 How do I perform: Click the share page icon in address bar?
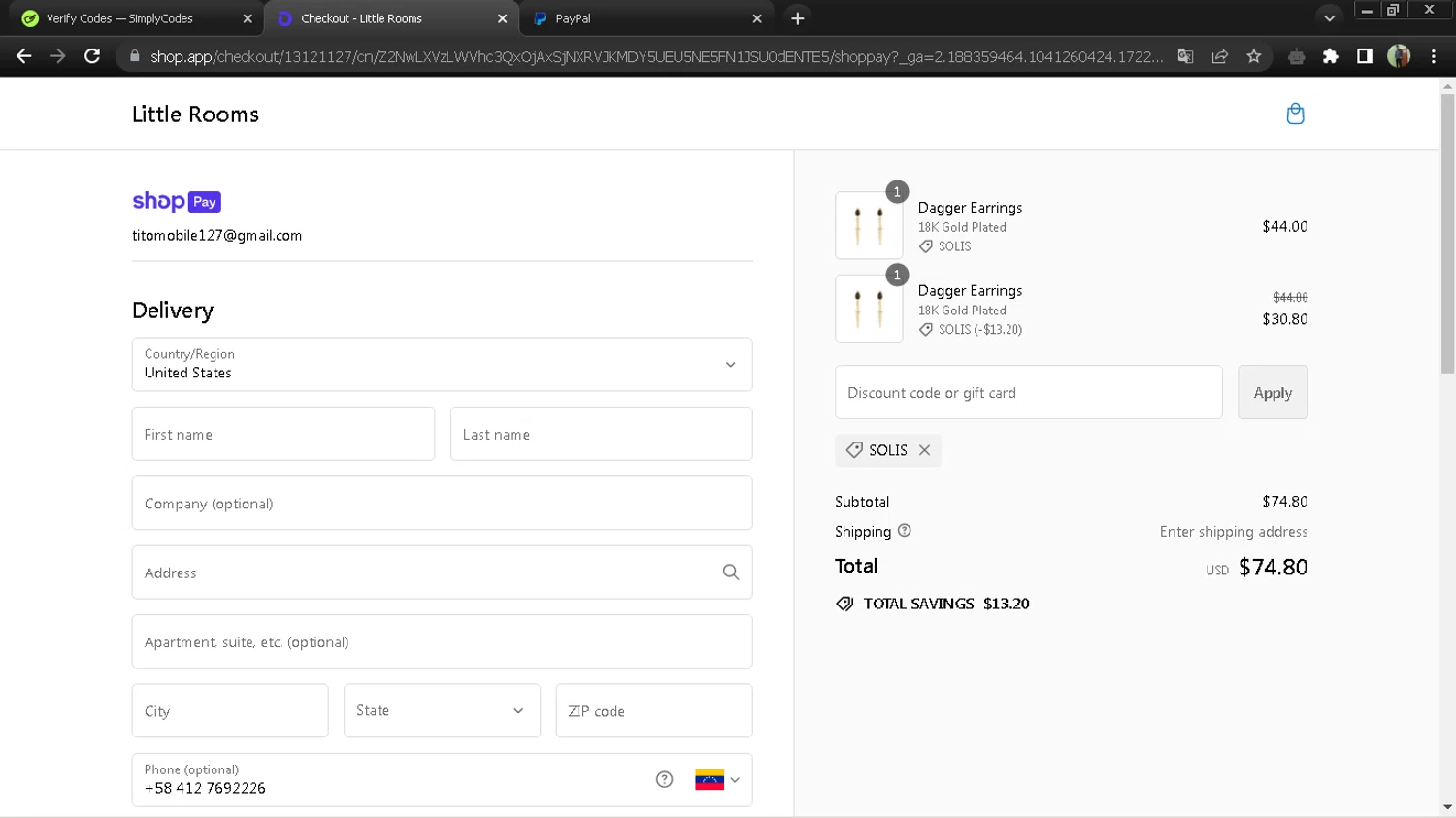click(1220, 56)
